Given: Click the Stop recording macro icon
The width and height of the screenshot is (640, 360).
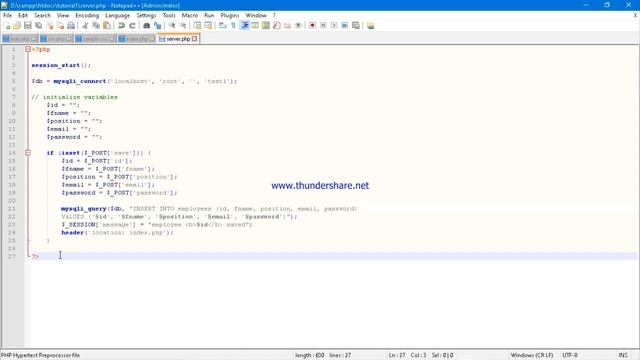Looking at the screenshot, I should [x=323, y=26].
